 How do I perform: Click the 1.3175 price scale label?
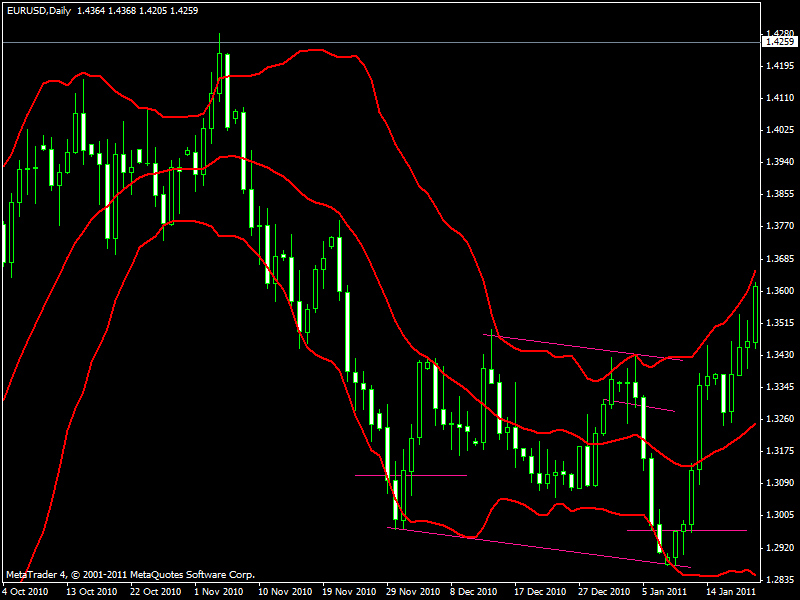point(780,451)
